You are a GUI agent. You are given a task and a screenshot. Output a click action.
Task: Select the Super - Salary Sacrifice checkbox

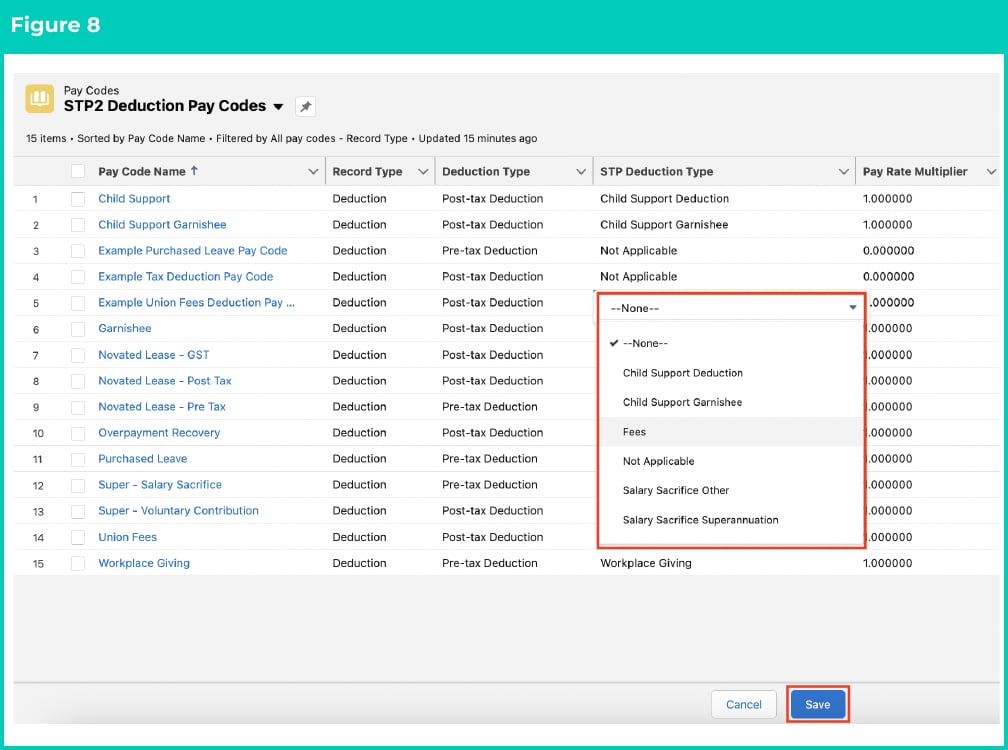(78, 485)
